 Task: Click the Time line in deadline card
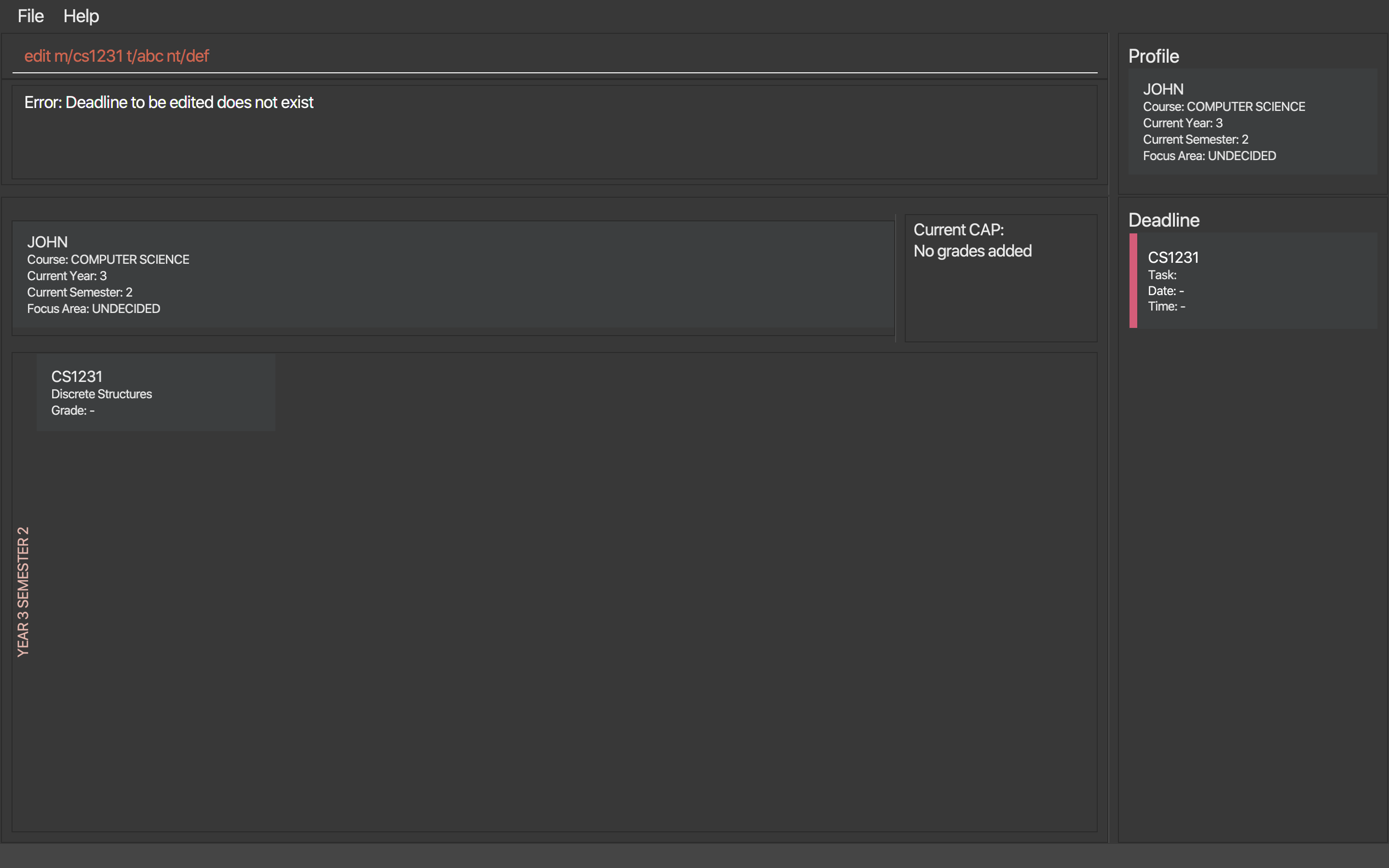pos(1166,307)
